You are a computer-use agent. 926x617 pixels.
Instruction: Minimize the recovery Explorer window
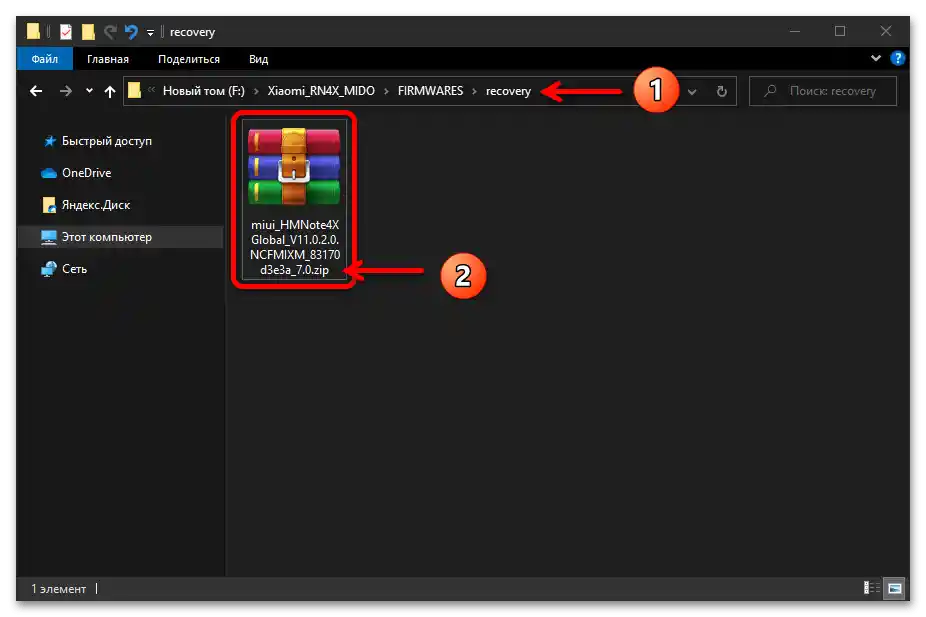(x=795, y=31)
